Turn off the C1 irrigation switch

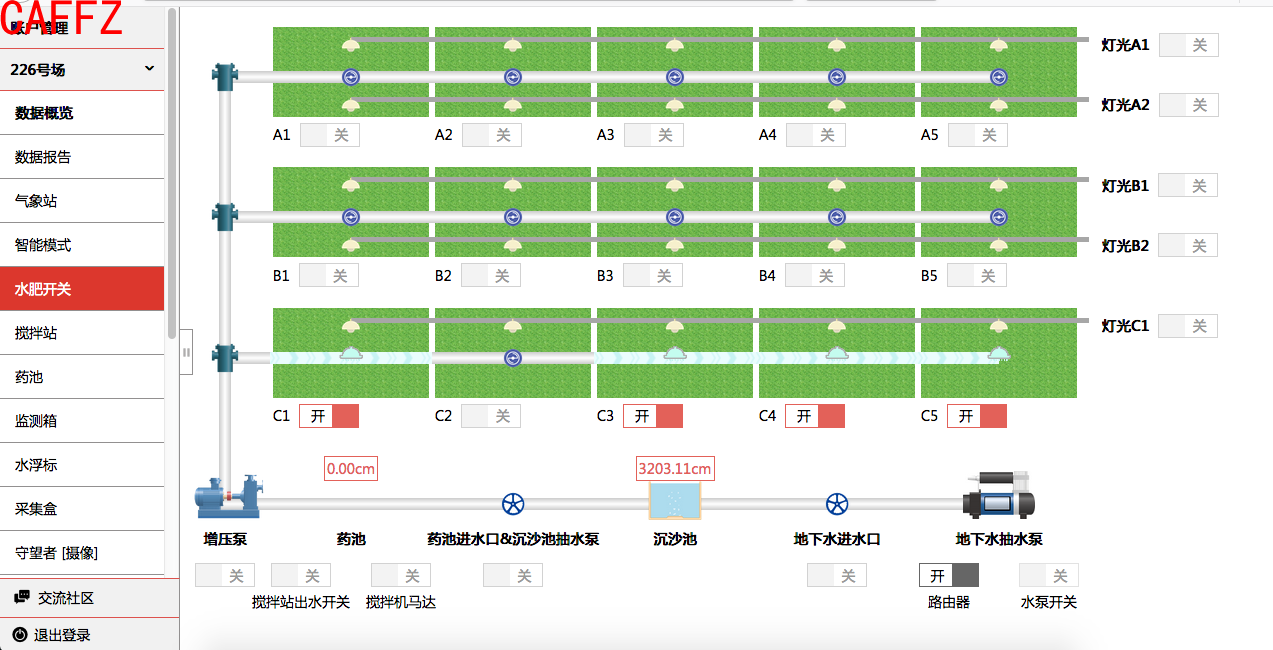tap(329, 416)
